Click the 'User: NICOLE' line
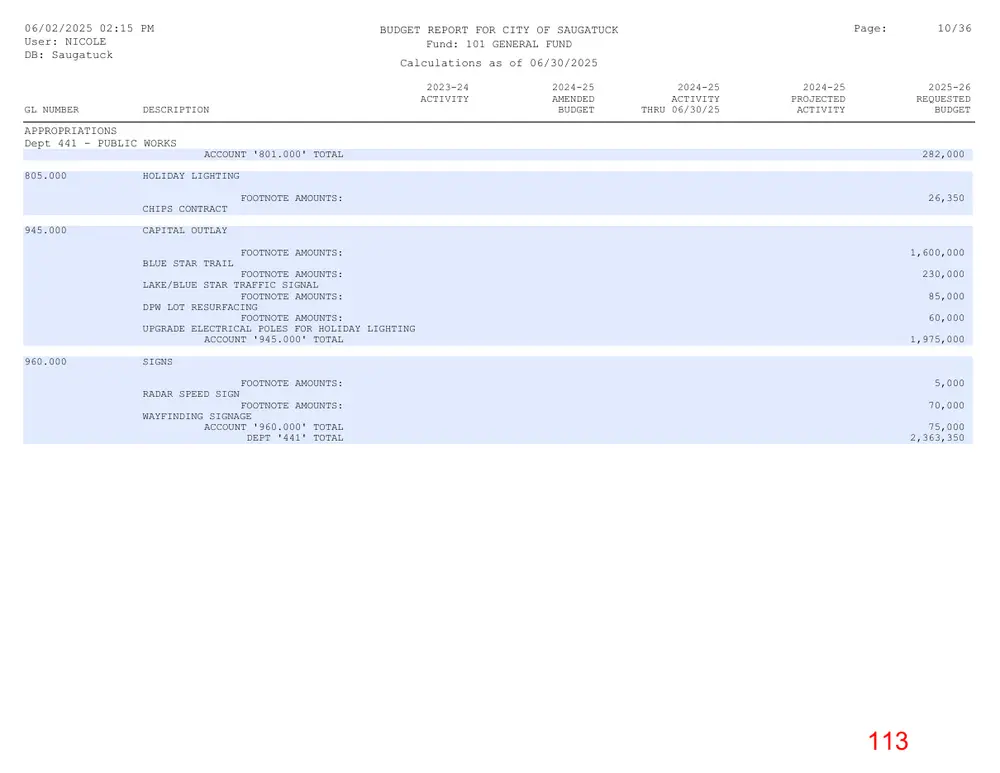The width and height of the screenshot is (1000, 773). (65, 41)
